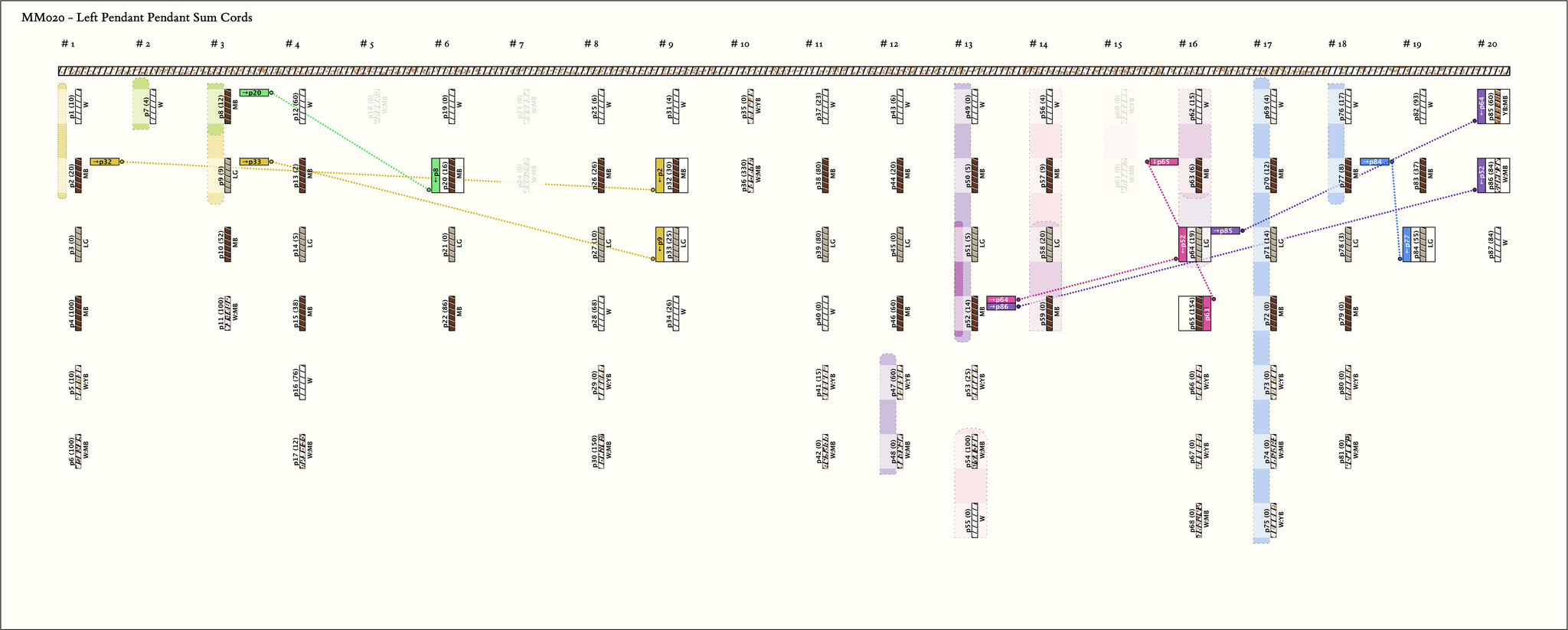1568x630 pixels.
Task: Click the # 16 column header
Action: [x=1187, y=44]
